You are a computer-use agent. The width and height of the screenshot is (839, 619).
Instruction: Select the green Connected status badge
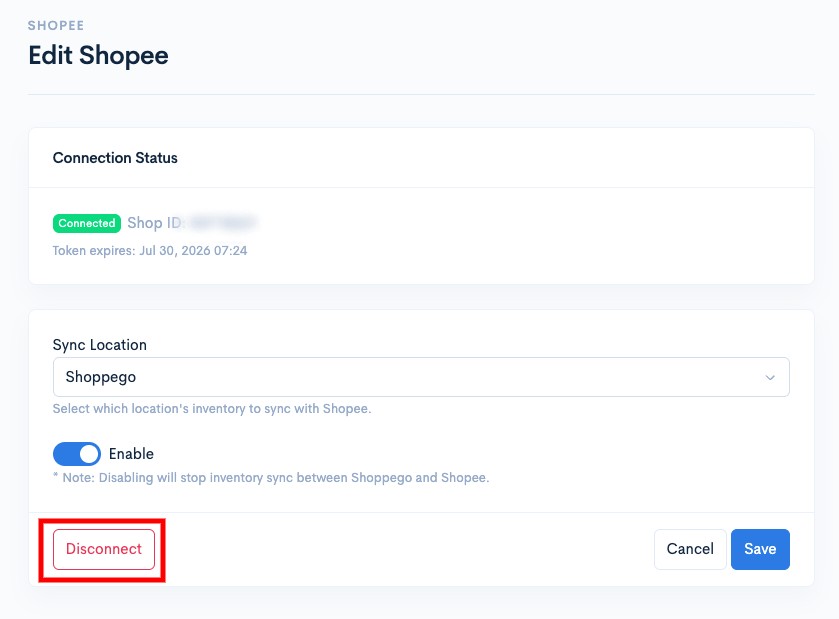(87, 223)
